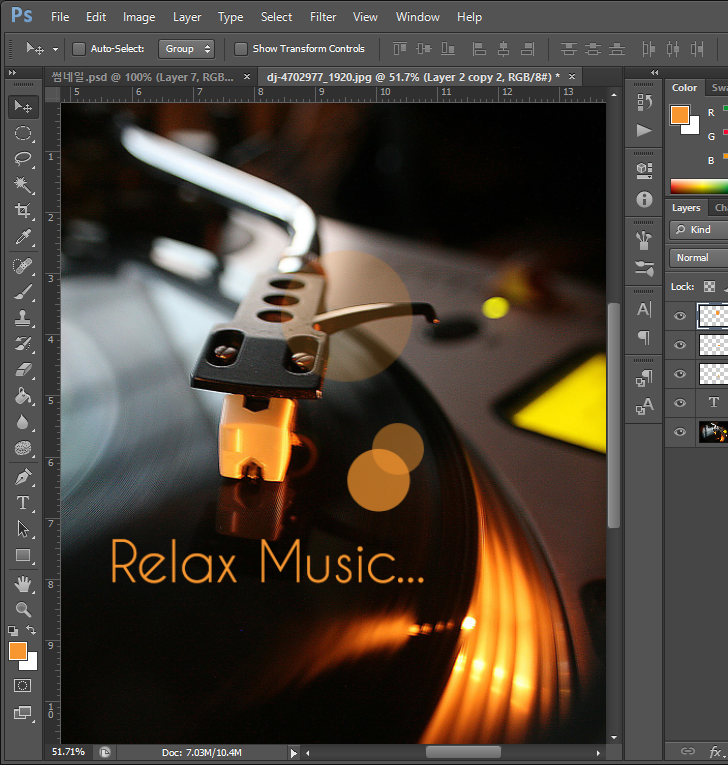This screenshot has height=765, width=728.
Task: Align top edges in options bar
Action: tap(400, 49)
